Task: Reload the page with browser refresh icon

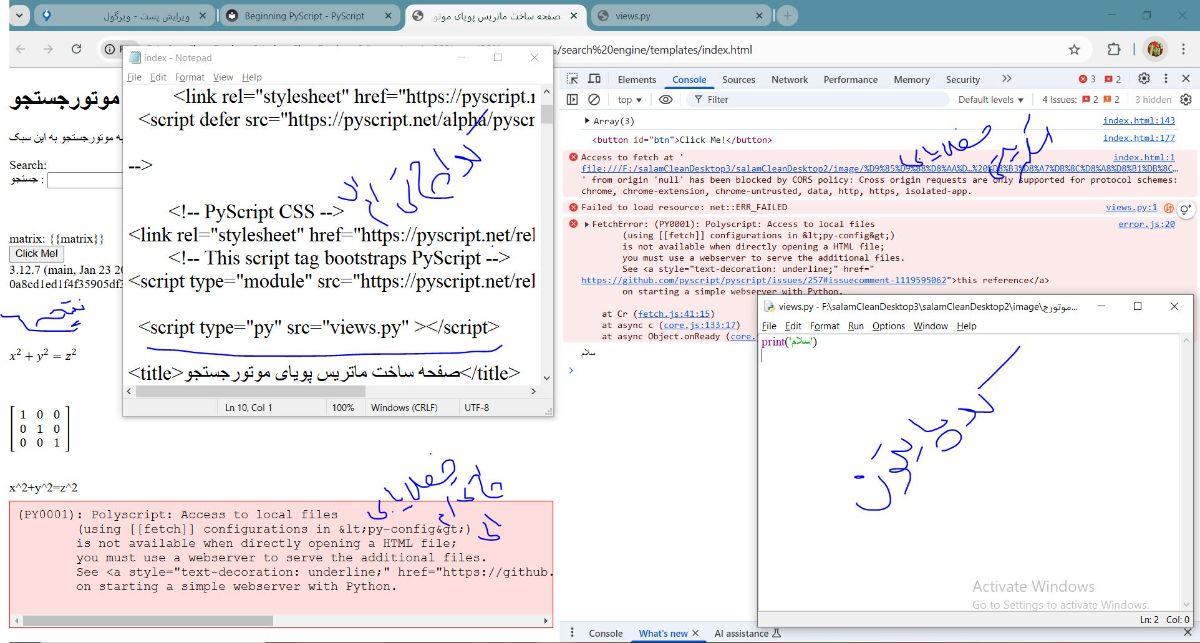Action: (76, 49)
